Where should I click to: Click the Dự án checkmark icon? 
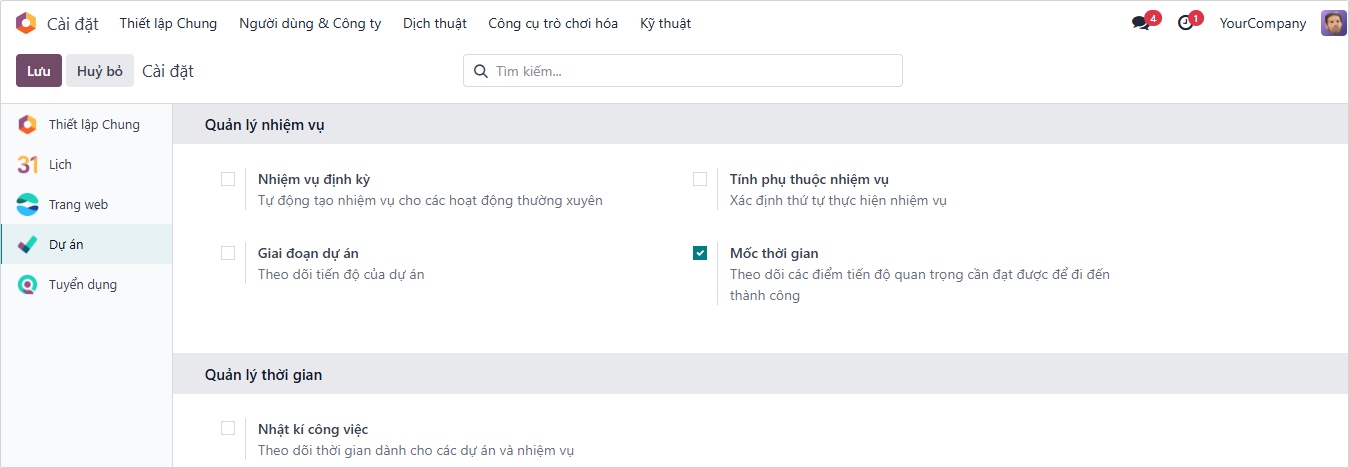(x=27, y=245)
